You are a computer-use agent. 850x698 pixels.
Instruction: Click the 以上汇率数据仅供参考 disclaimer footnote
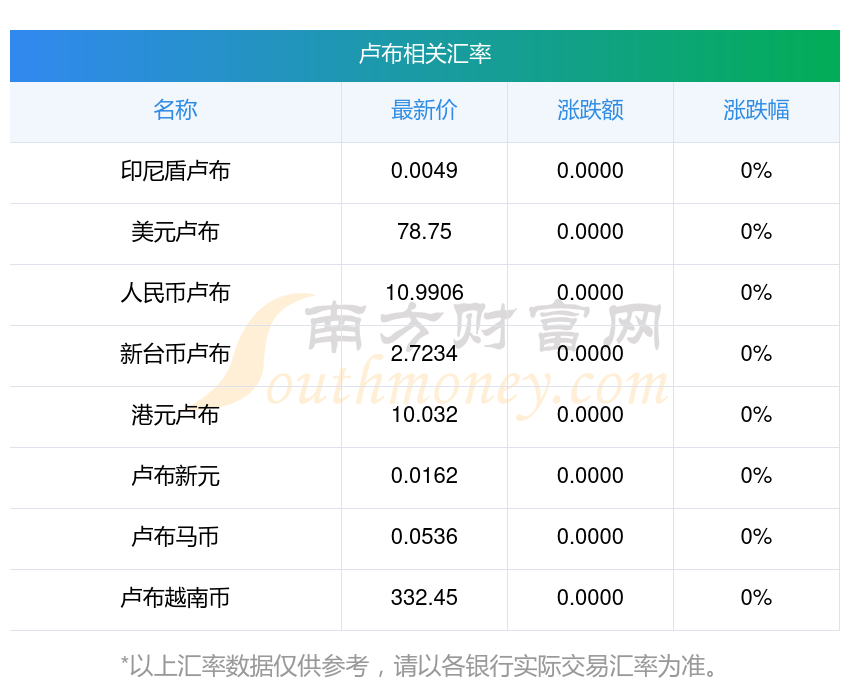pyautogui.click(x=418, y=667)
